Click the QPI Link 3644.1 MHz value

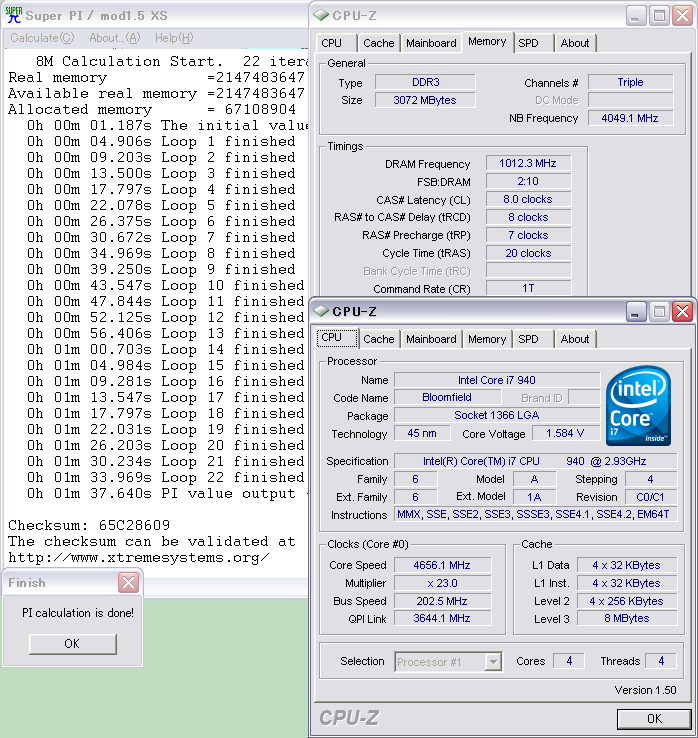(x=442, y=618)
